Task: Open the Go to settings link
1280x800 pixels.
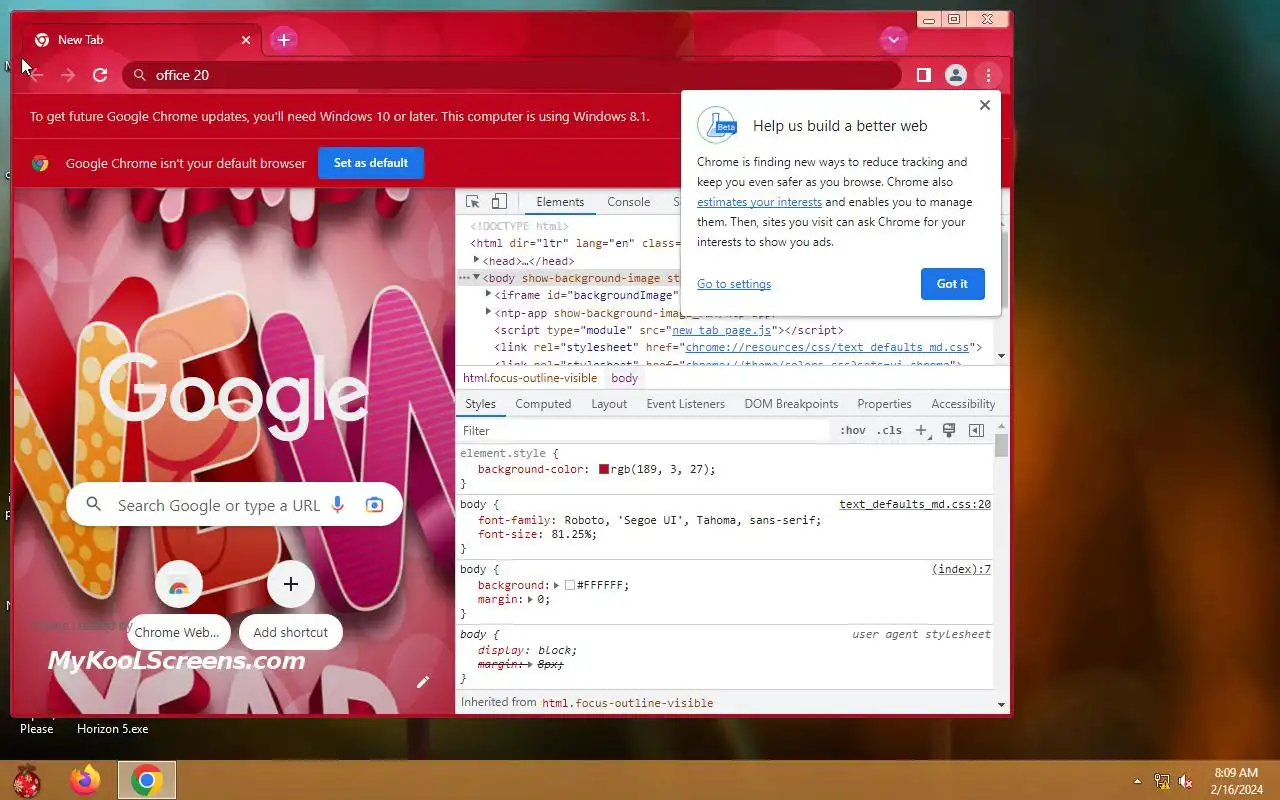Action: point(734,284)
